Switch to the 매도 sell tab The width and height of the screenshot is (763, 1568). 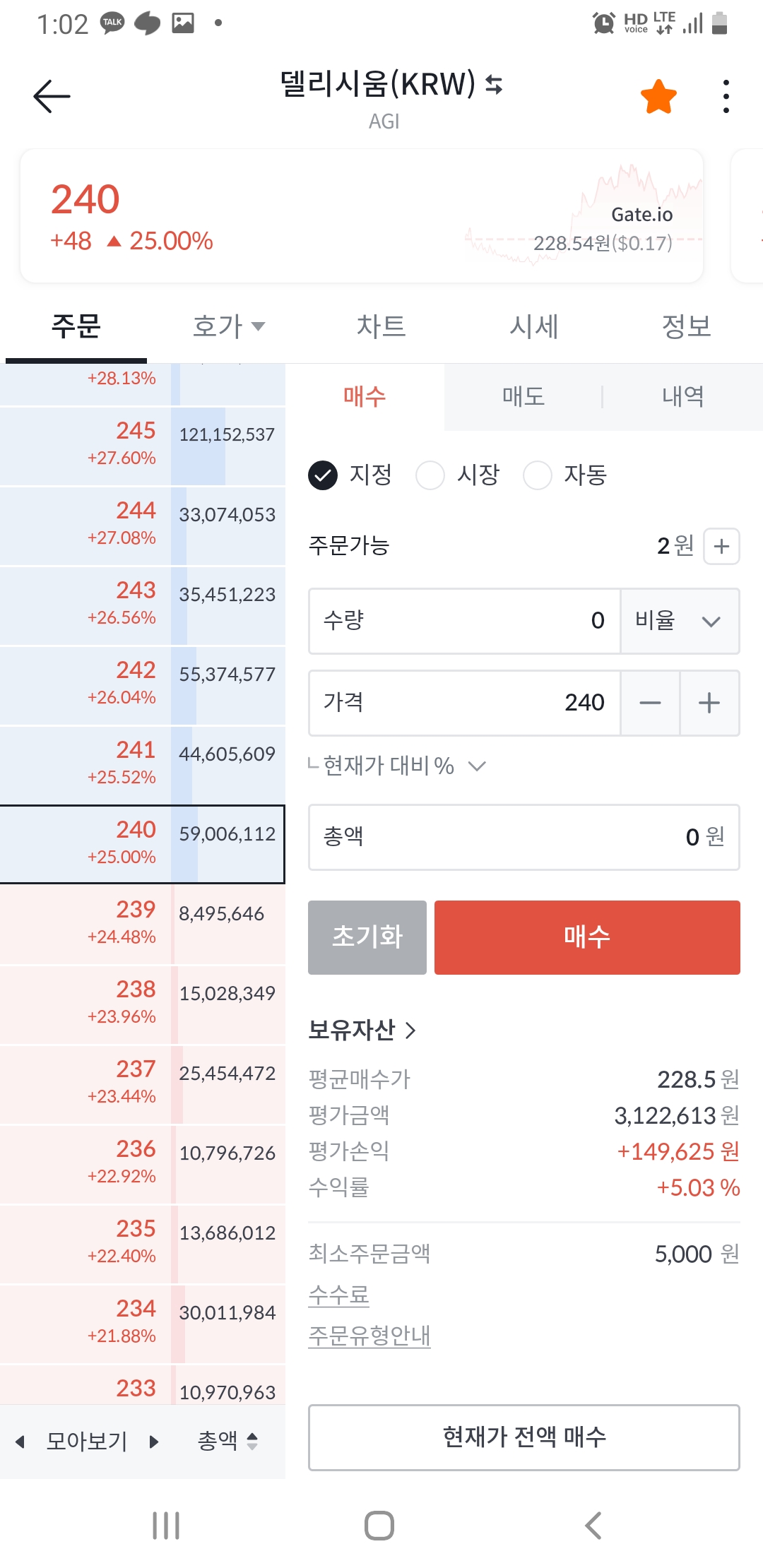(x=523, y=396)
